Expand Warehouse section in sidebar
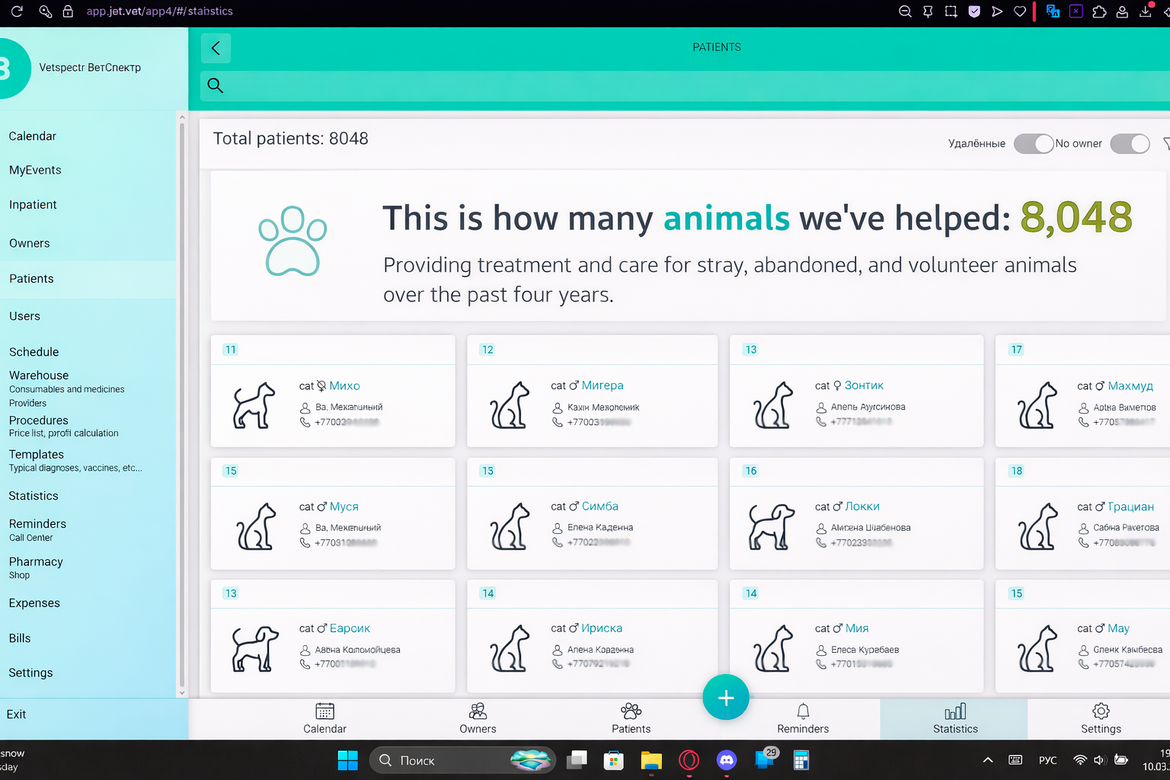Image resolution: width=1170 pixels, height=780 pixels. point(39,376)
